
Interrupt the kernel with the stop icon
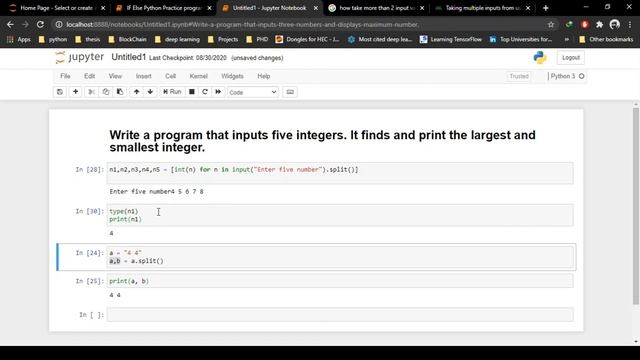(191, 92)
